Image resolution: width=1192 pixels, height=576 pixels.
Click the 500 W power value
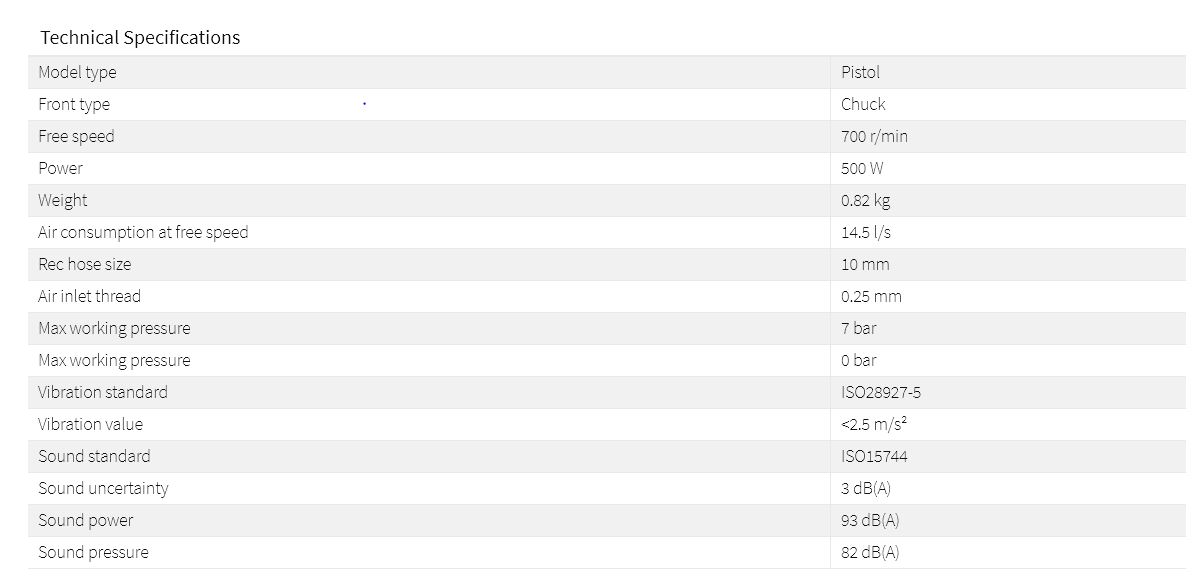(x=862, y=168)
